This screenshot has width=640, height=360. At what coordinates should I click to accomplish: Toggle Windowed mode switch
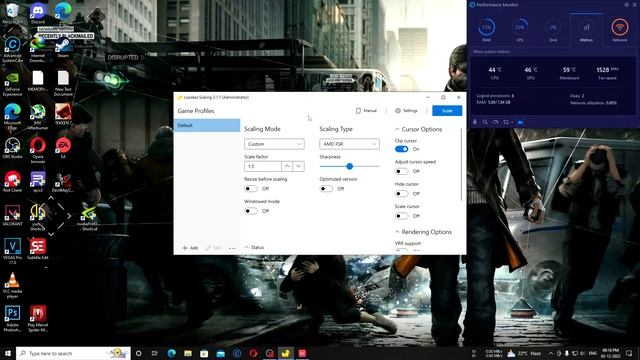pos(251,211)
